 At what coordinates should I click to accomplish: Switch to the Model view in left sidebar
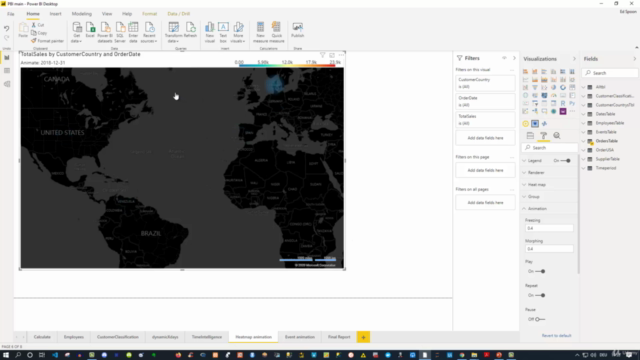point(7,84)
